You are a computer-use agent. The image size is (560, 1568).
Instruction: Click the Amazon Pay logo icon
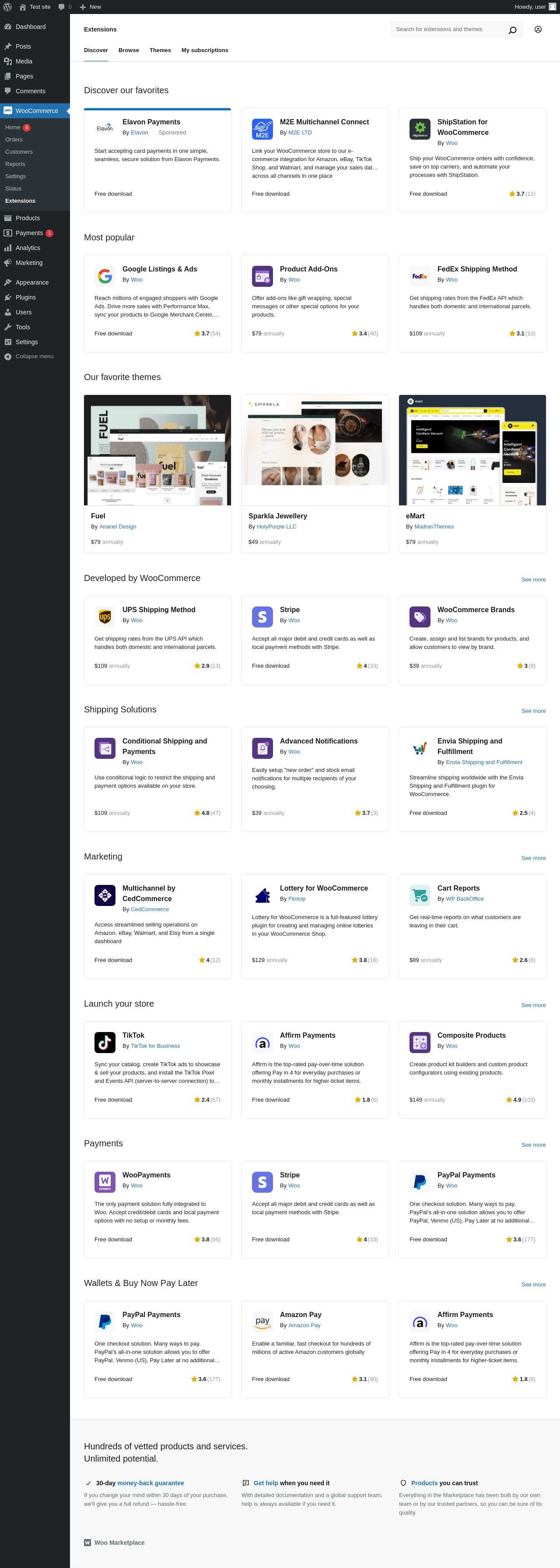click(262, 1321)
